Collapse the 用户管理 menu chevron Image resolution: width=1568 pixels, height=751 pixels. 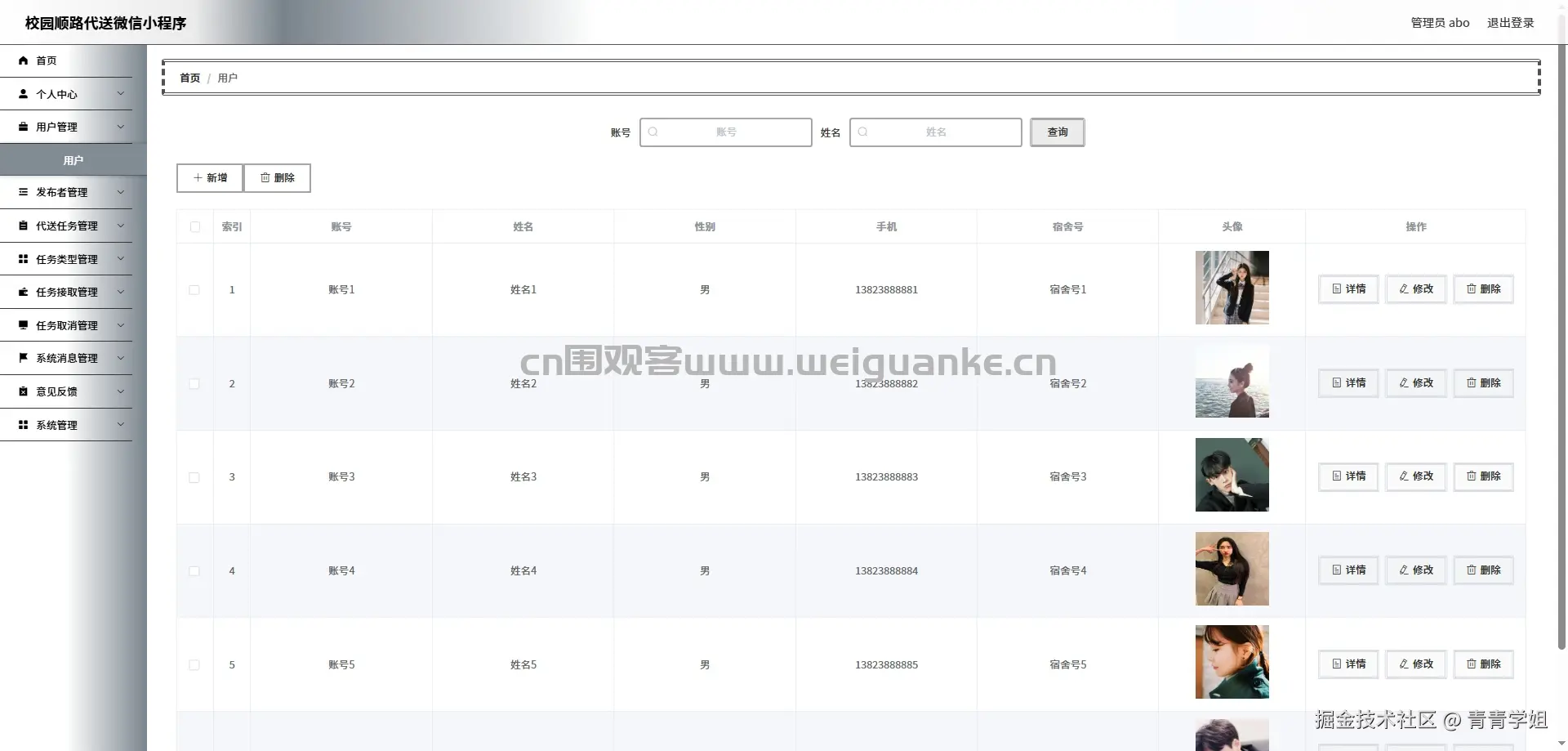click(121, 127)
